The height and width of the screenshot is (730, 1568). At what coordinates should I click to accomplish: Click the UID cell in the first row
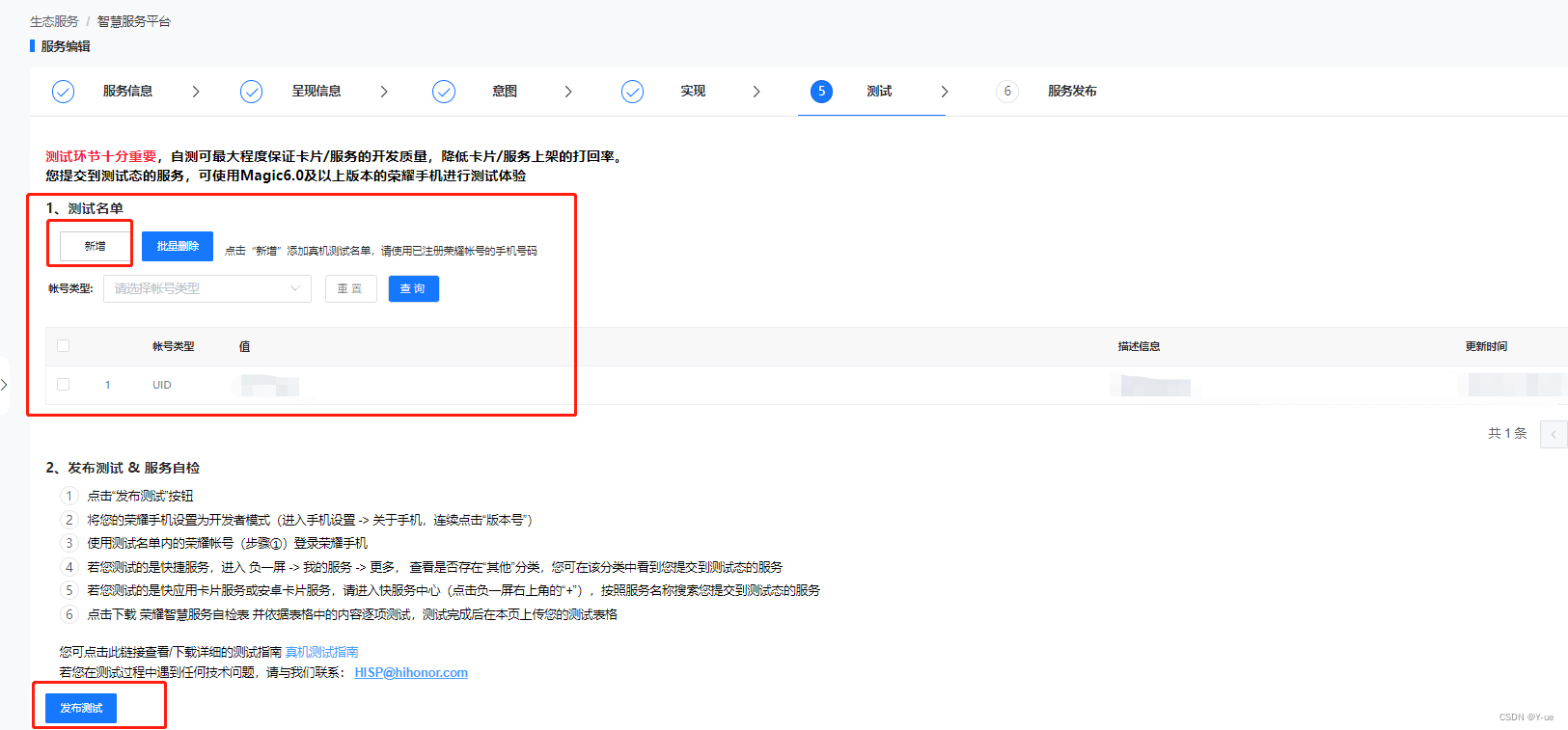(162, 385)
